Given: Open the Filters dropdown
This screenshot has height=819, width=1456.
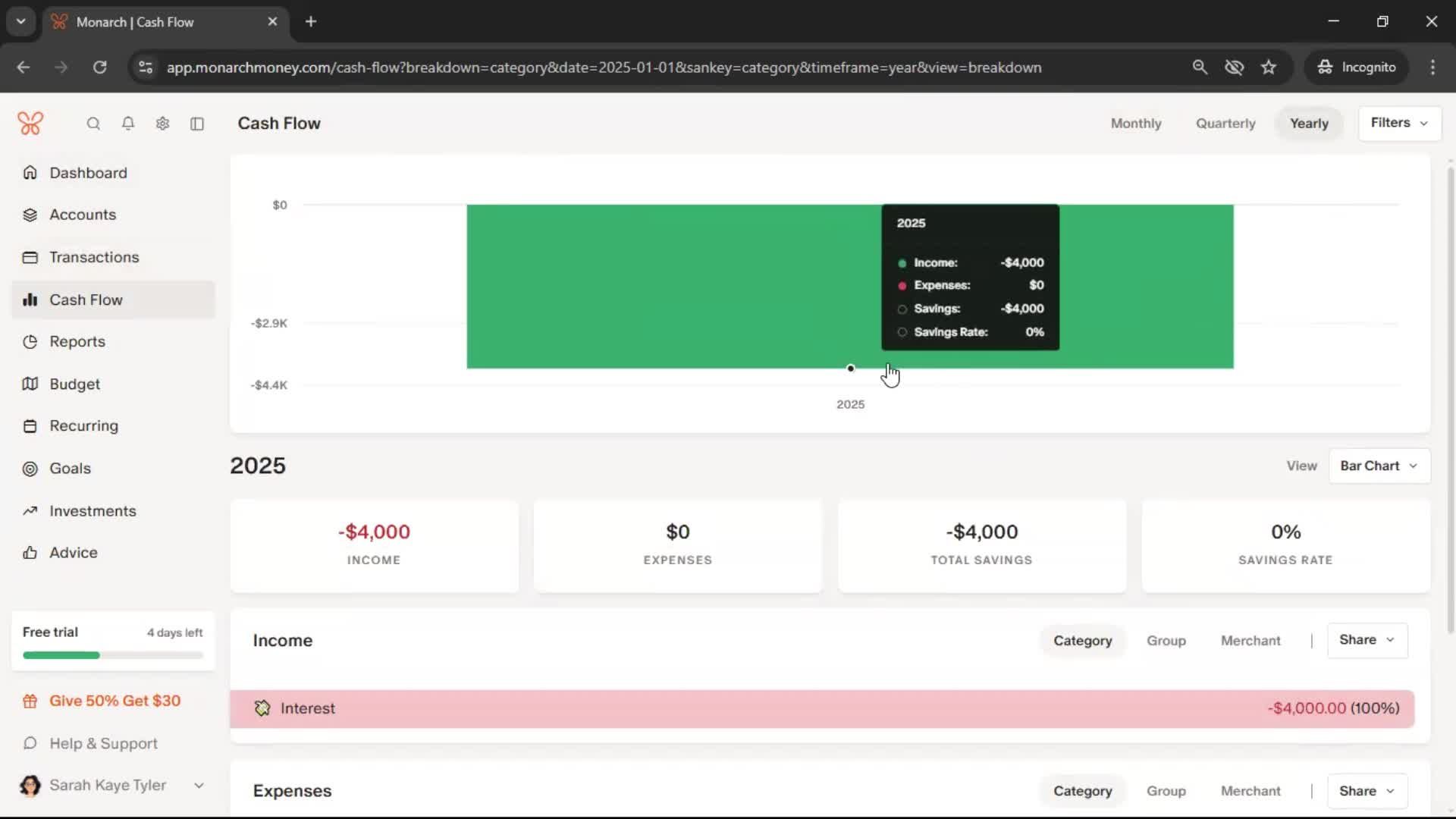Looking at the screenshot, I should point(1399,123).
